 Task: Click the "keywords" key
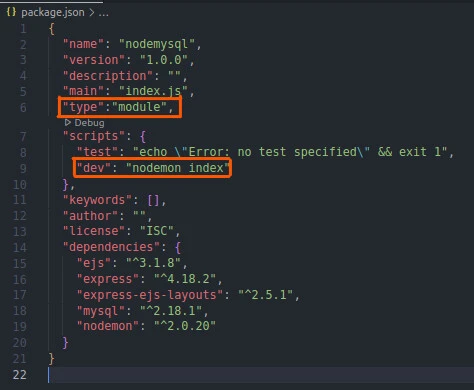[97, 200]
